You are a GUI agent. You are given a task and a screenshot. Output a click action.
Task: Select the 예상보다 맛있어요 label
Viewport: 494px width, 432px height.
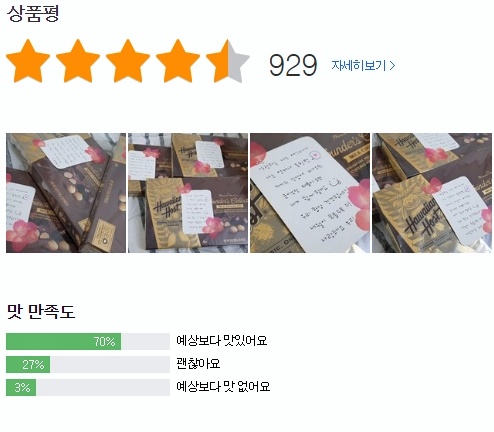[x=222, y=341]
